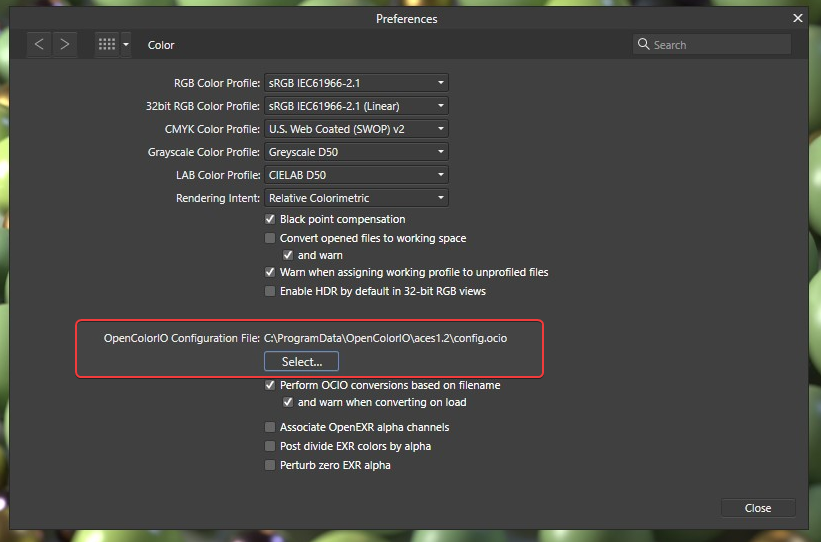This screenshot has width=821, height=542.
Task: Open LAB Color Profile dropdown
Action: tap(356, 175)
